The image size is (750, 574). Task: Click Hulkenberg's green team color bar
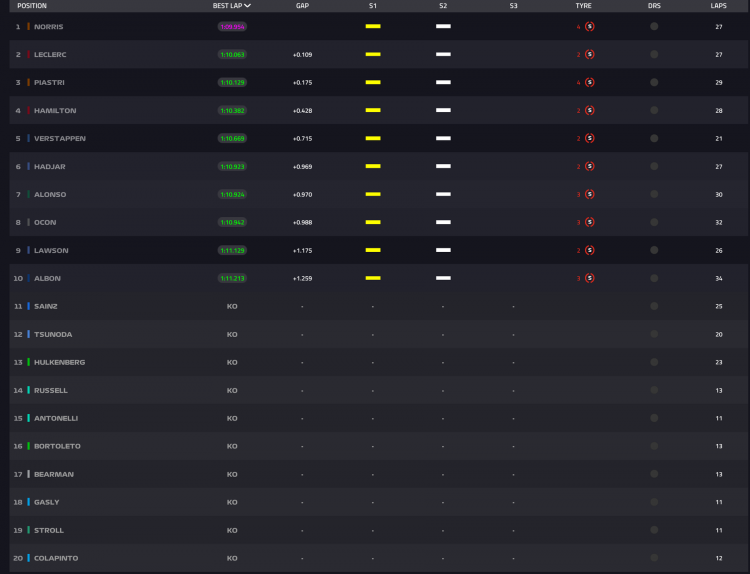[29, 362]
